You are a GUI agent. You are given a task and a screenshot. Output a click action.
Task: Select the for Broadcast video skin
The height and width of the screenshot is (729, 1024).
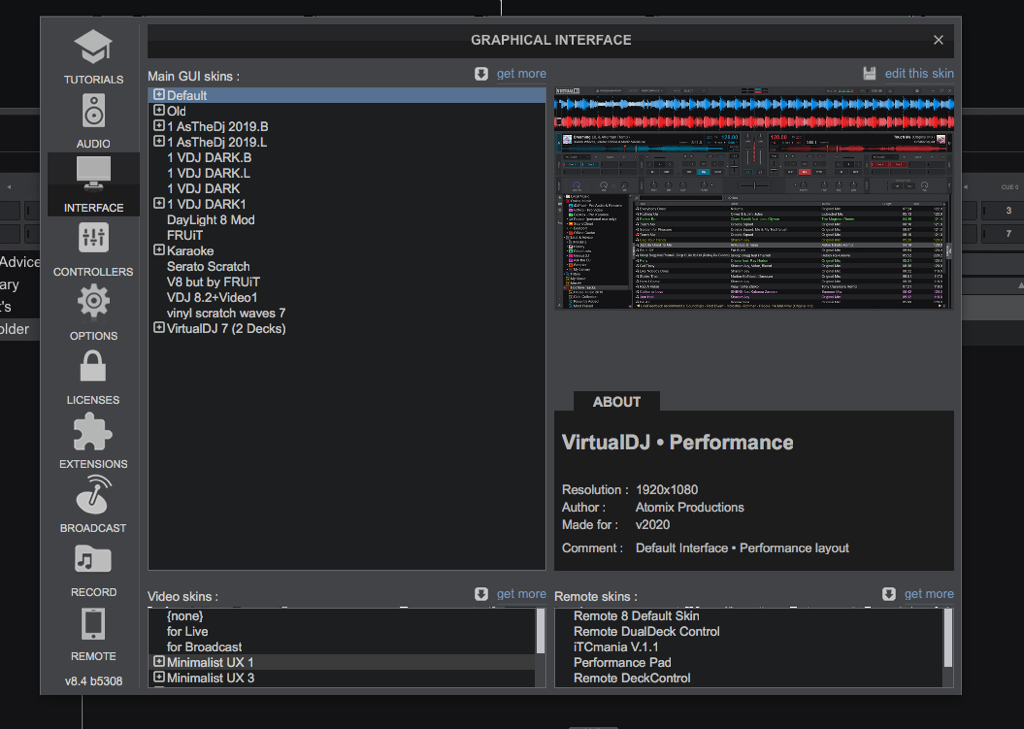[204, 647]
